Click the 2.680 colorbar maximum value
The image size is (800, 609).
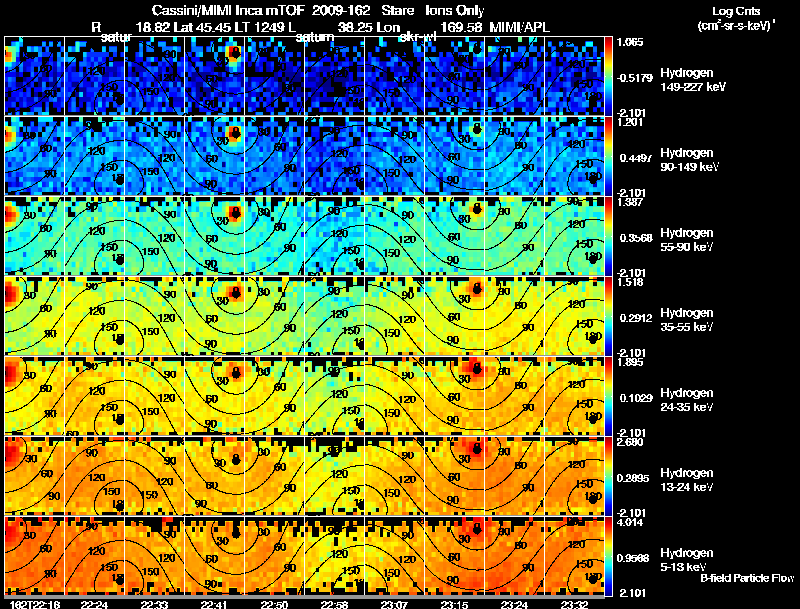coord(631,442)
